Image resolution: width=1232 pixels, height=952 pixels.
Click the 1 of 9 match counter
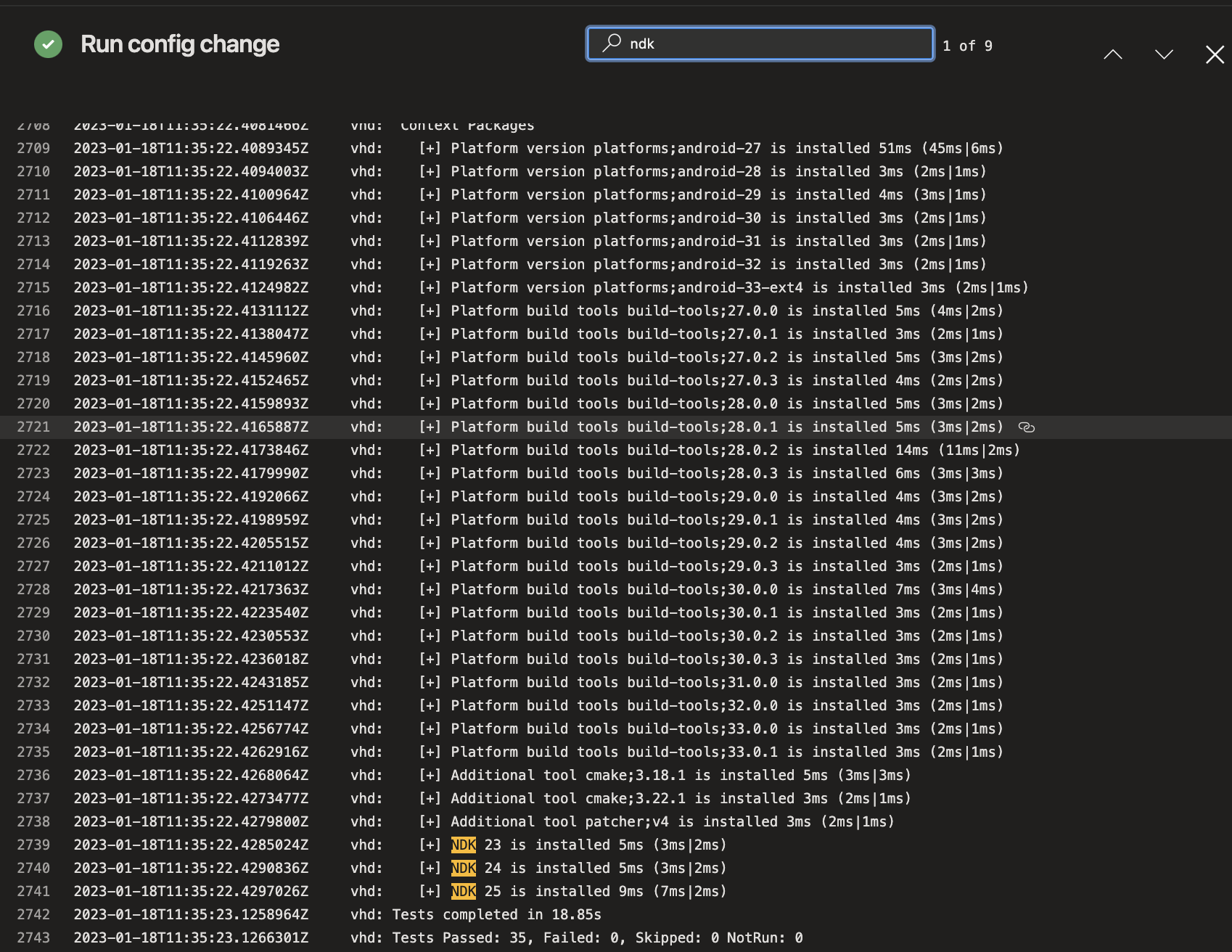968,45
